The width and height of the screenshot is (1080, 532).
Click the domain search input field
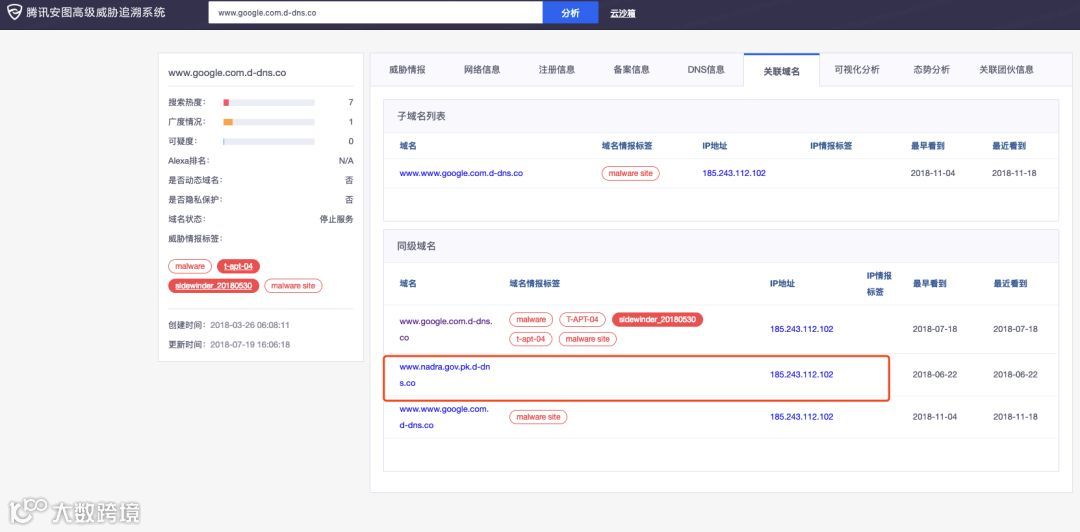(x=375, y=12)
